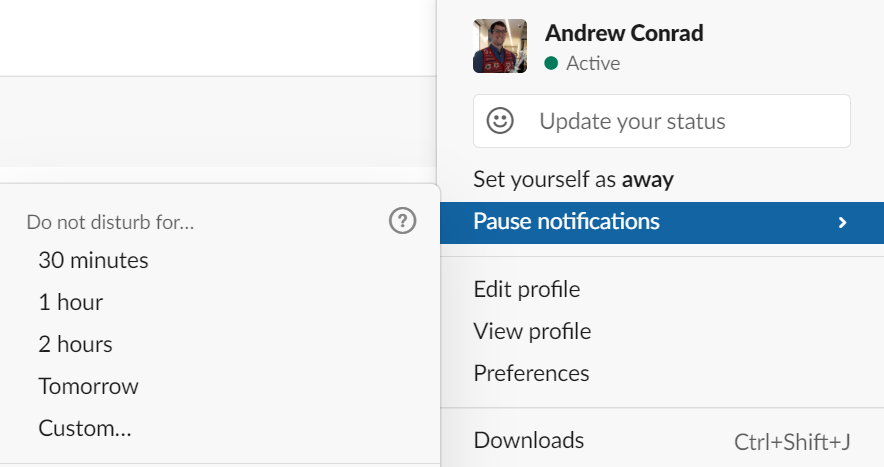Open the Downloads menu entry
This screenshot has height=467, width=884.
(528, 440)
